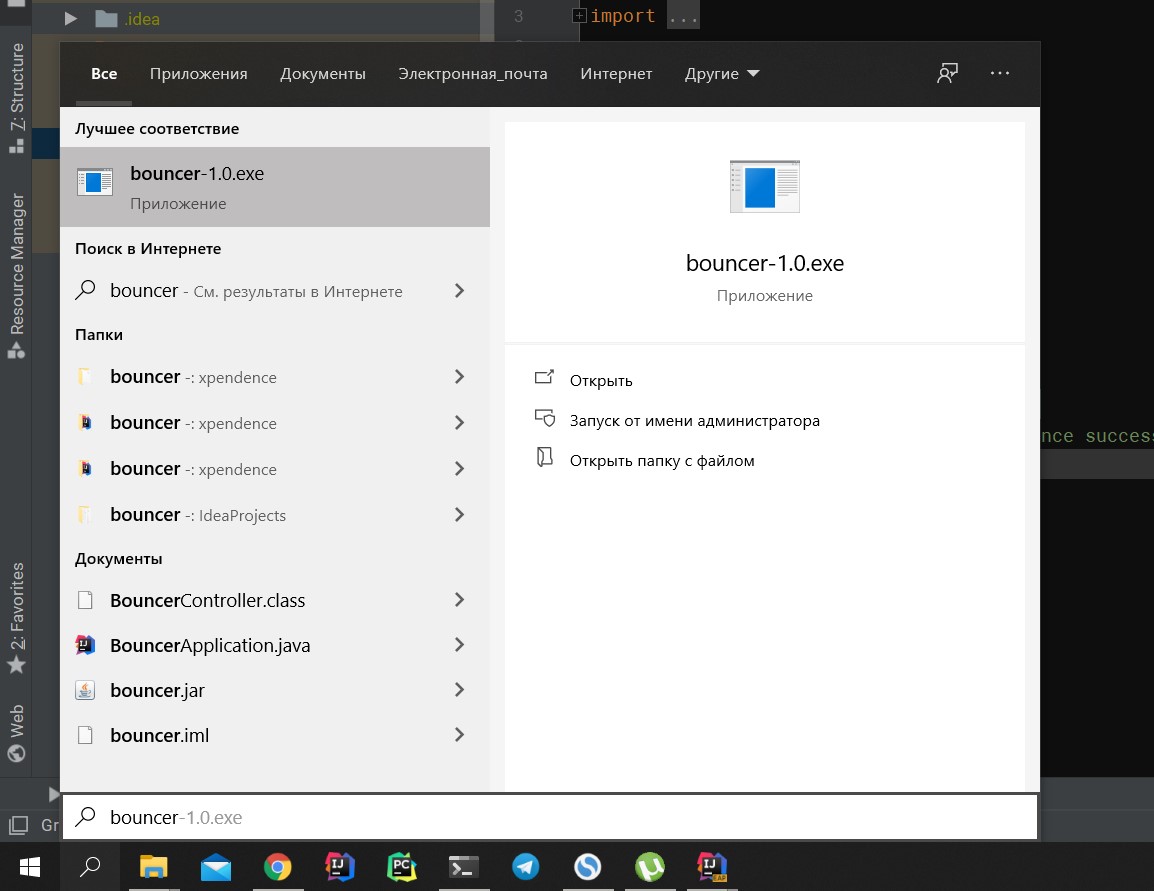Click the BouncerApplication.java IntelliJ file icon
Screen dimensions: 1154x891
[85, 645]
